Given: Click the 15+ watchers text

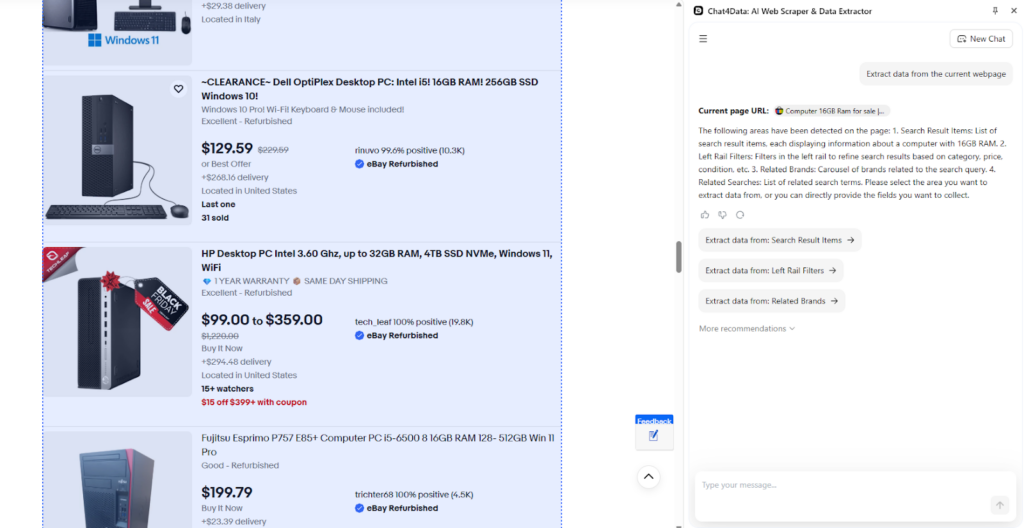Looking at the screenshot, I should 227,389.
